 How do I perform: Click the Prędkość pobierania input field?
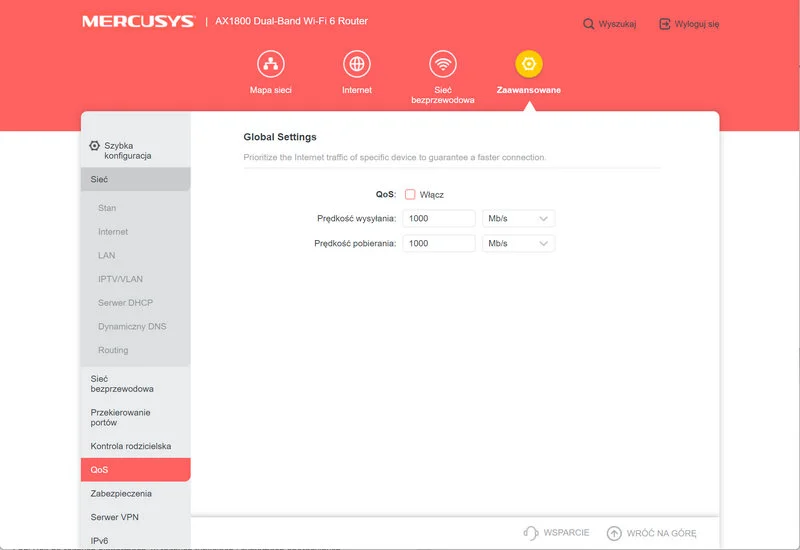[x=439, y=243]
